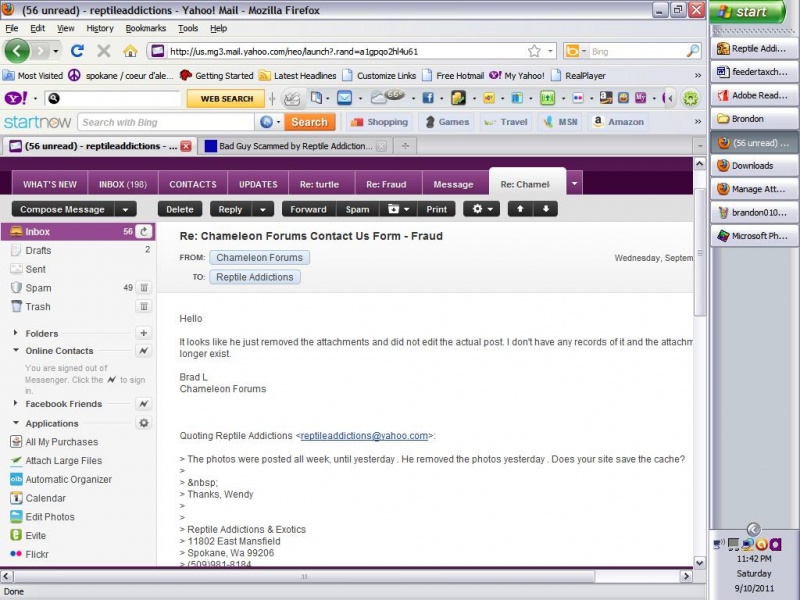Click the Windows start button
Image resolution: width=800 pixels, height=600 pixels.
click(747, 12)
